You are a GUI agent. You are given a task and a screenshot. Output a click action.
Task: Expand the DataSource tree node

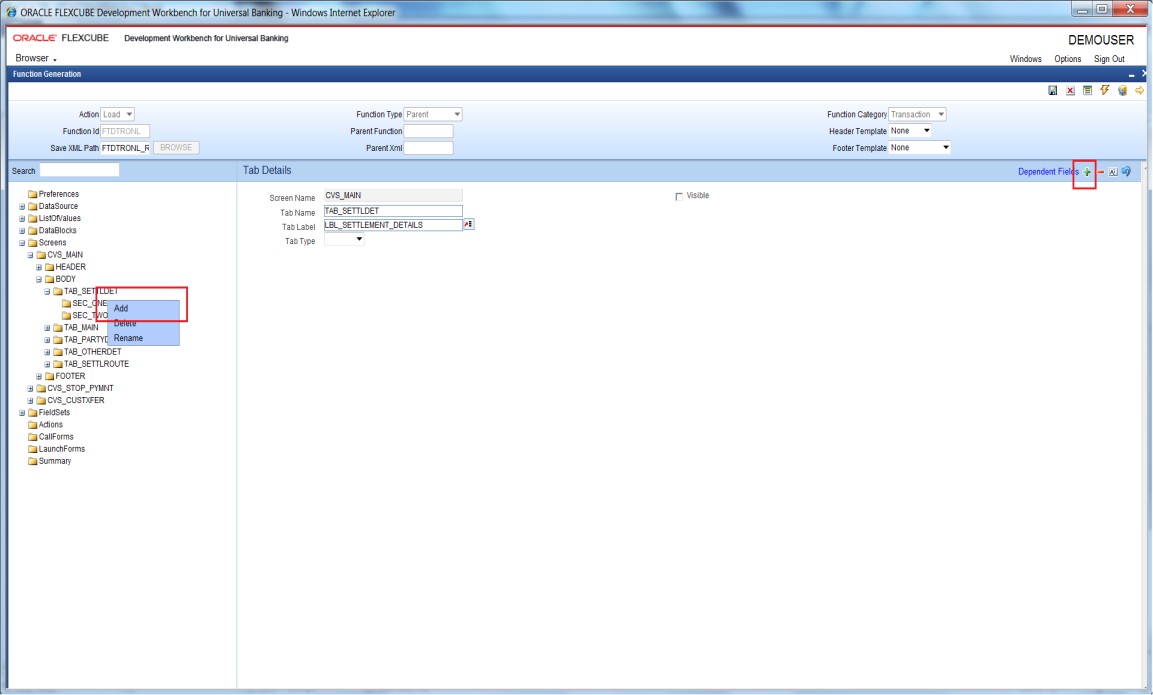click(x=22, y=207)
